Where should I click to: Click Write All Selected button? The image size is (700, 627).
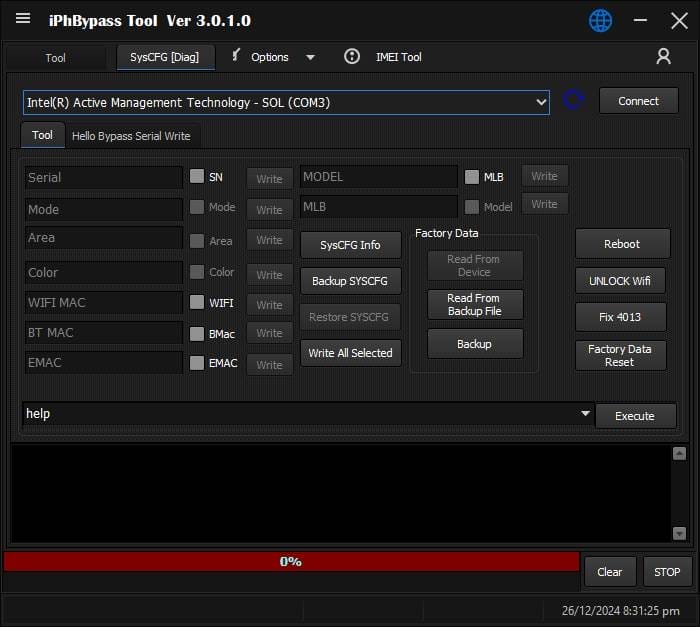(350, 353)
